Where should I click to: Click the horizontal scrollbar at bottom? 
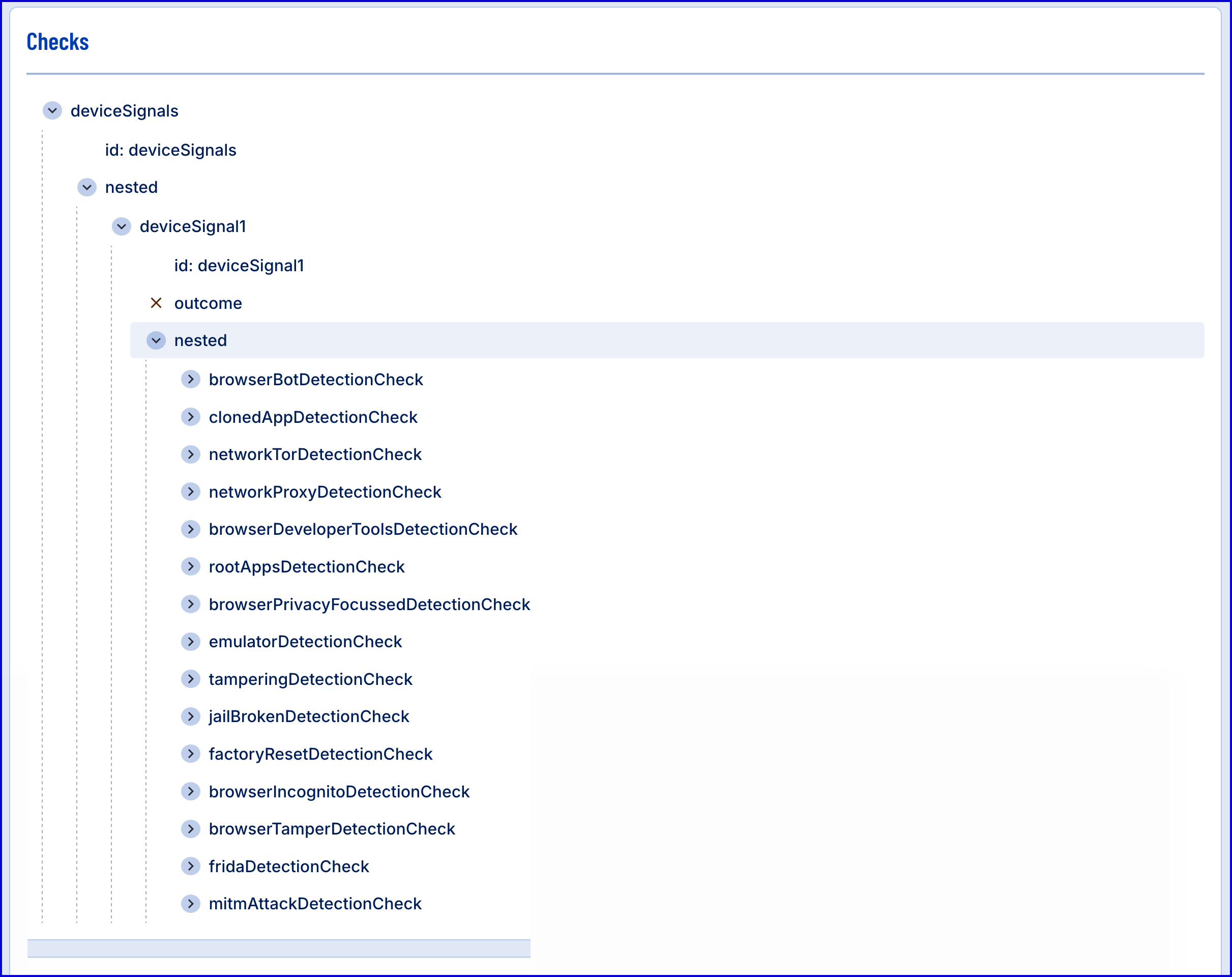(278, 949)
